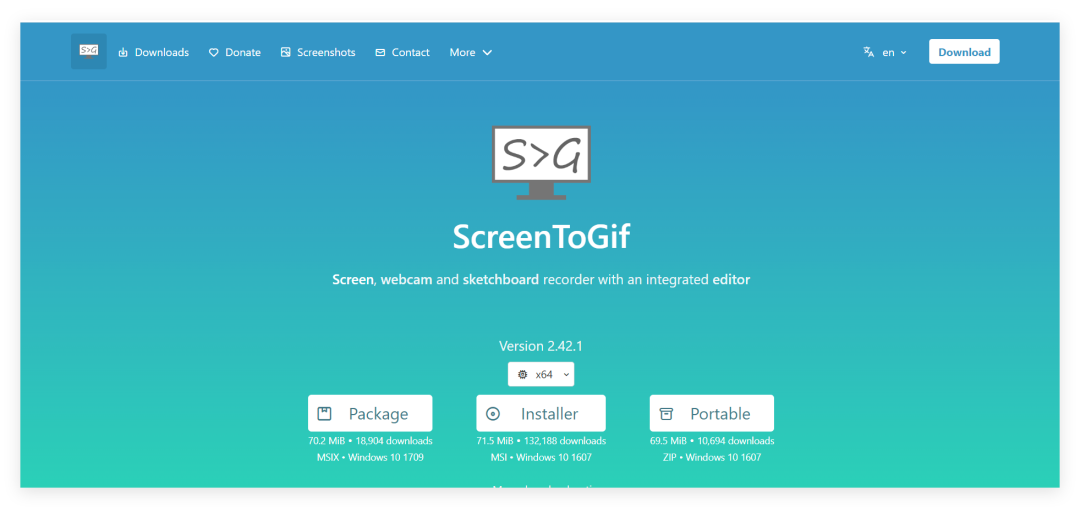Viewport: 1080px width, 508px height.
Task: Click the 70.2 MiB • 18,904 downloads text
Action: [371, 441]
